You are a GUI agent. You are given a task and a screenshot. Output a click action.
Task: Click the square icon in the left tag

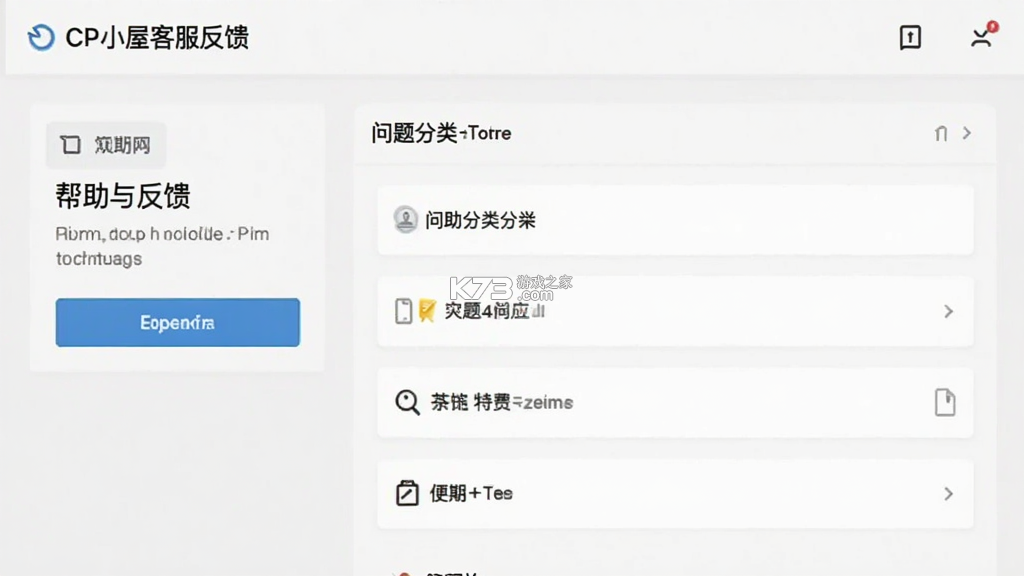click(x=71, y=144)
